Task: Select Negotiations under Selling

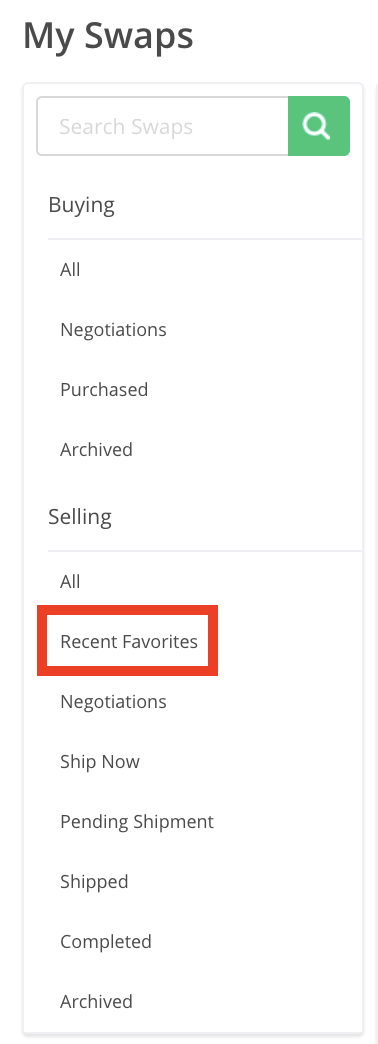Action: pyautogui.click(x=113, y=701)
